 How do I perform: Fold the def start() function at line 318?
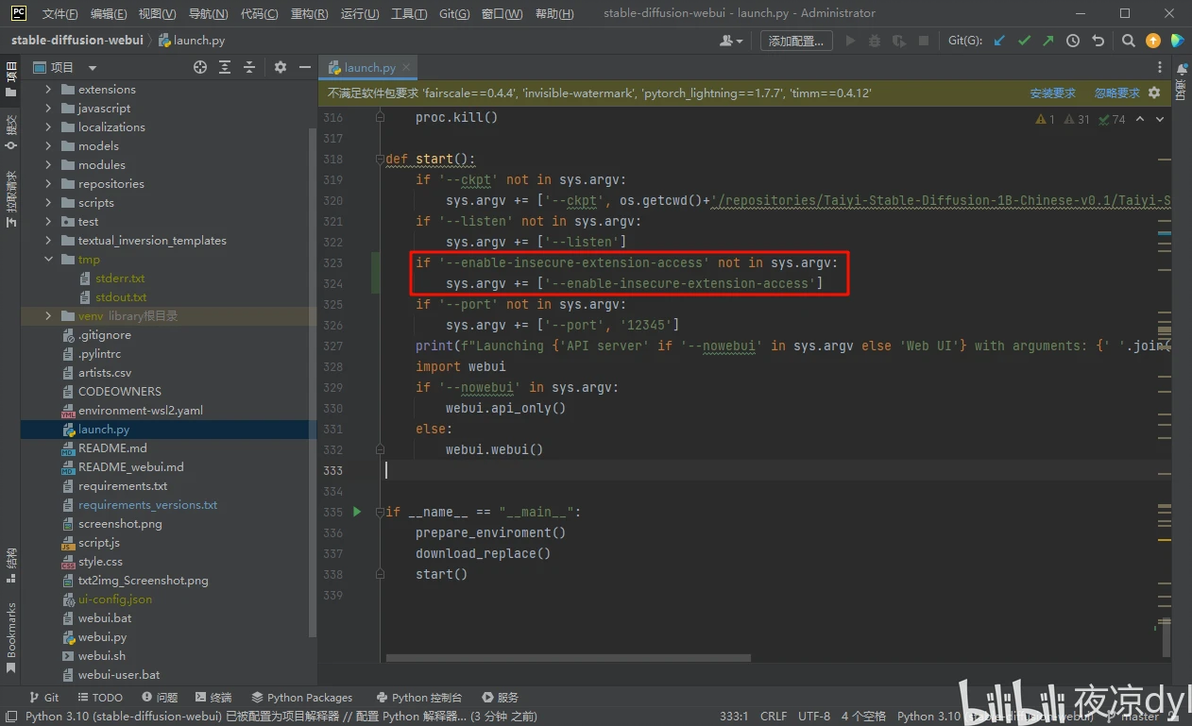(379, 159)
